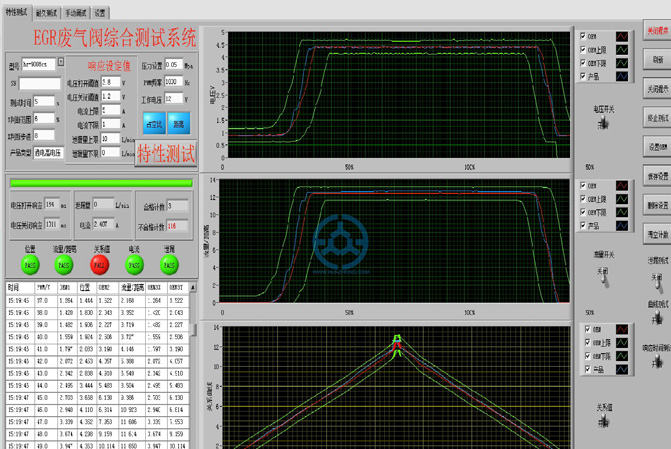Click the PWM value 45.0 table cell
Image resolution: width=671 pixels, height=449 pixels.
click(45, 398)
